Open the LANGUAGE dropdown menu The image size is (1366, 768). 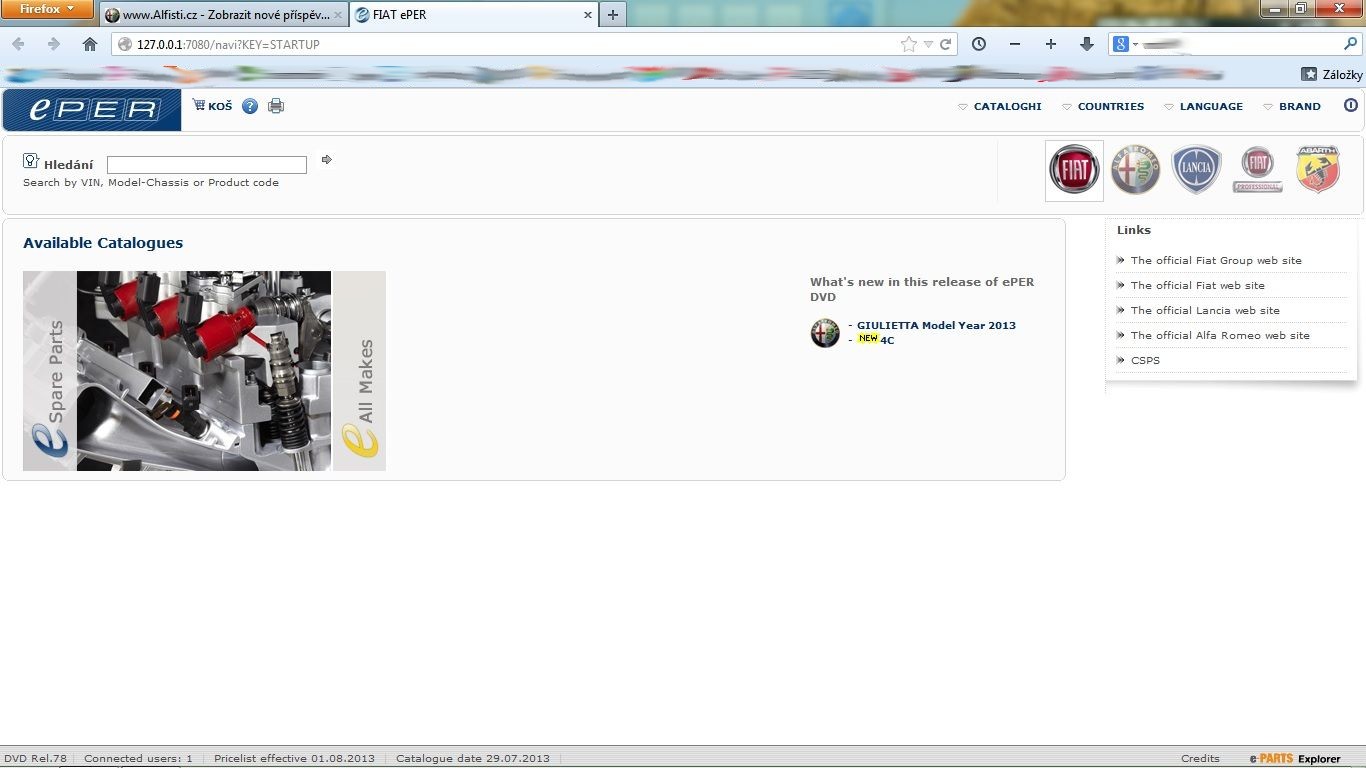(1203, 106)
